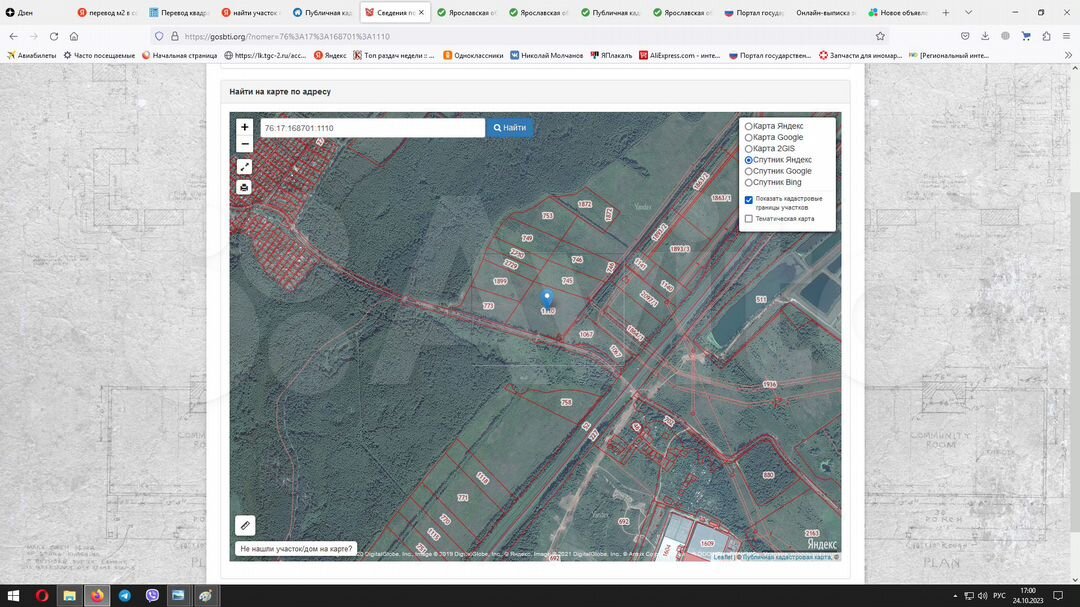Bookmark this page with star icon

click(x=880, y=36)
